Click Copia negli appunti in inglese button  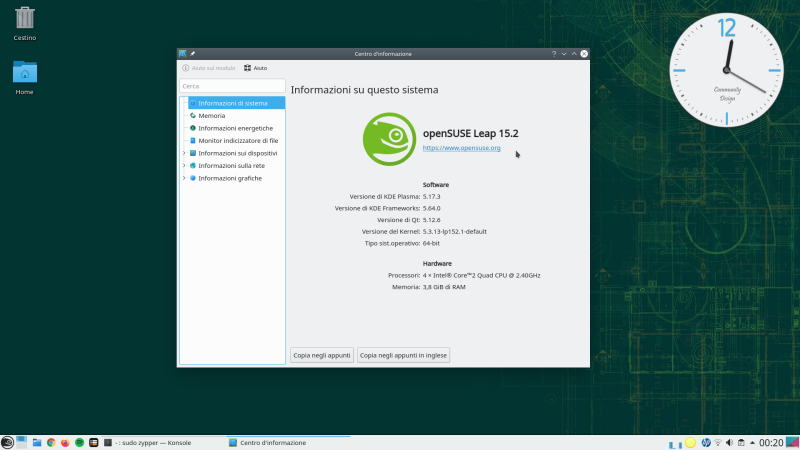403,355
